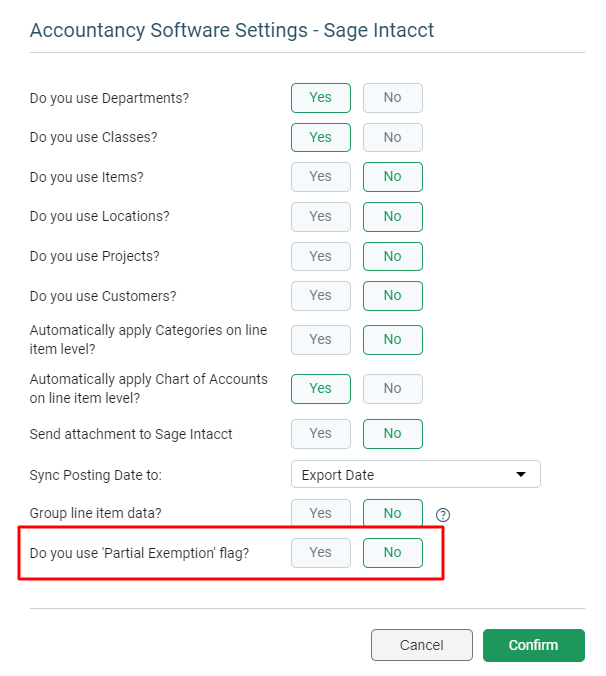Set Departments to No

coord(393,98)
